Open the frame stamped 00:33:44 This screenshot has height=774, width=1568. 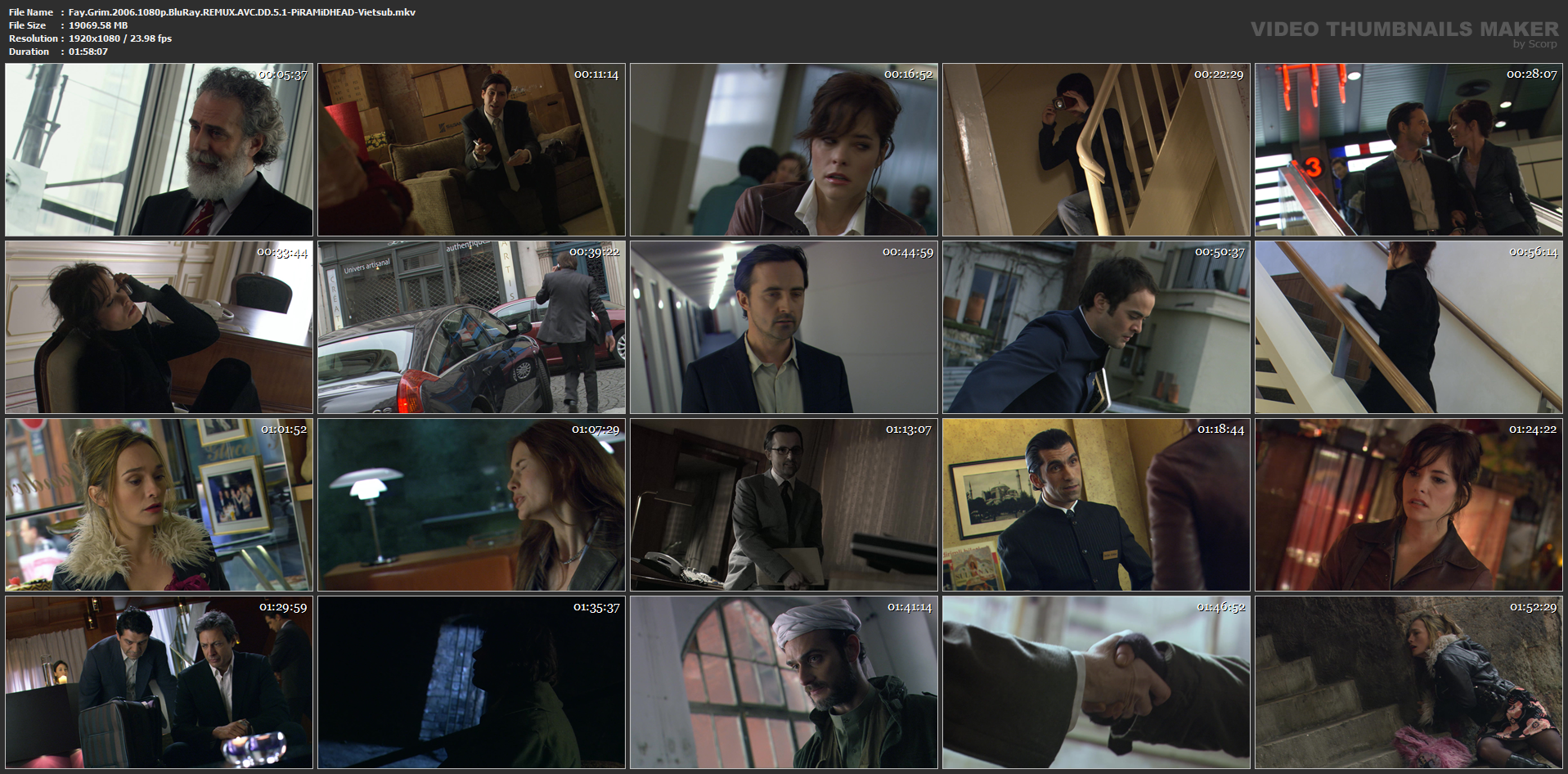(x=159, y=327)
